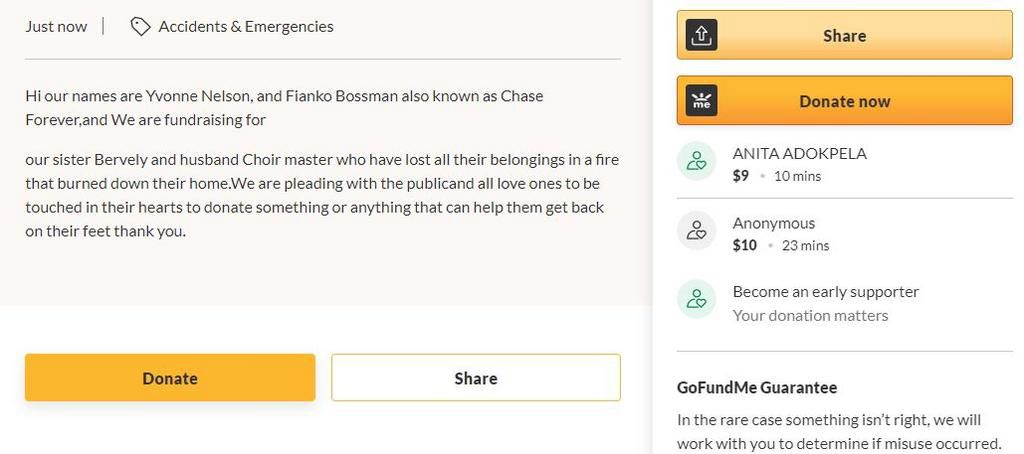This screenshot has width=1024, height=454.
Task: Click the share upload icon in sidebar
Action: [701, 35]
